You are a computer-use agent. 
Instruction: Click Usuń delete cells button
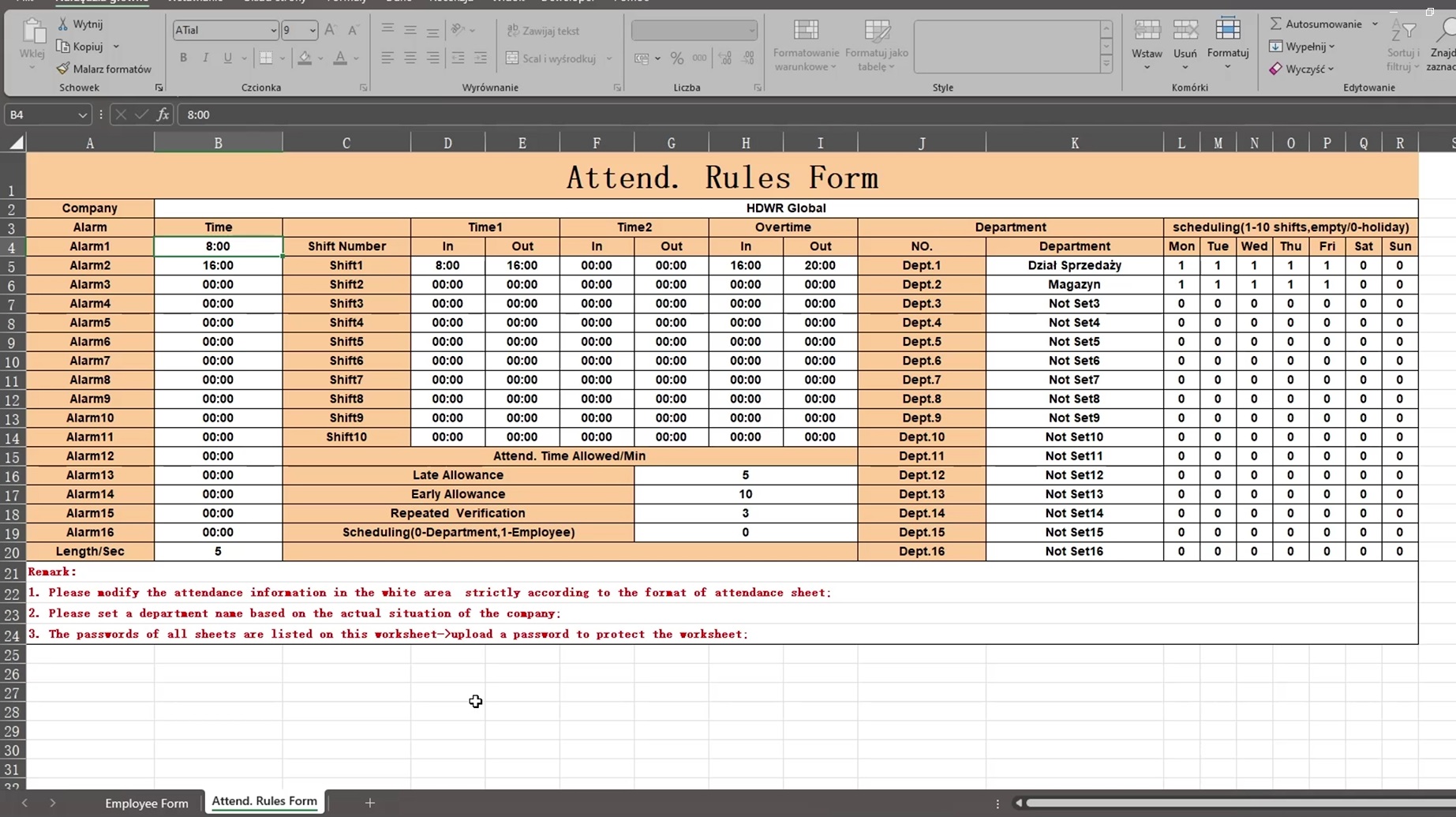pyautogui.click(x=1185, y=44)
